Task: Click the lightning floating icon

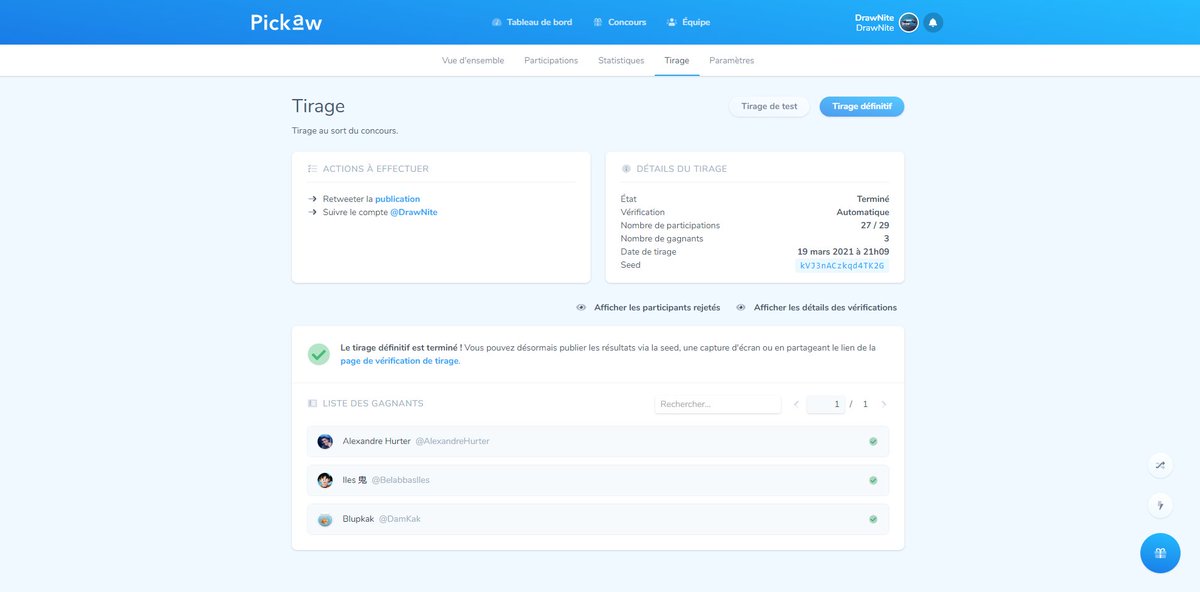Action: pos(1160,505)
